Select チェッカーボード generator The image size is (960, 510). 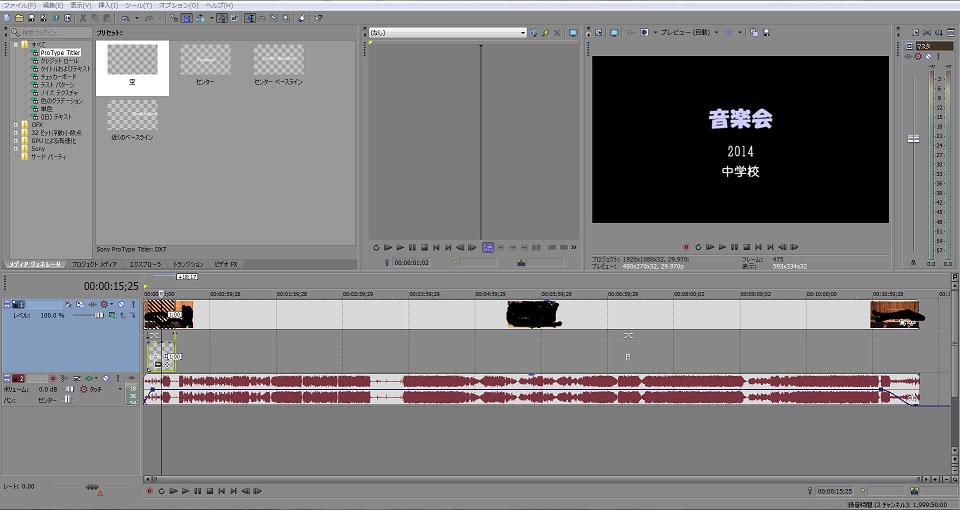click(x=58, y=77)
